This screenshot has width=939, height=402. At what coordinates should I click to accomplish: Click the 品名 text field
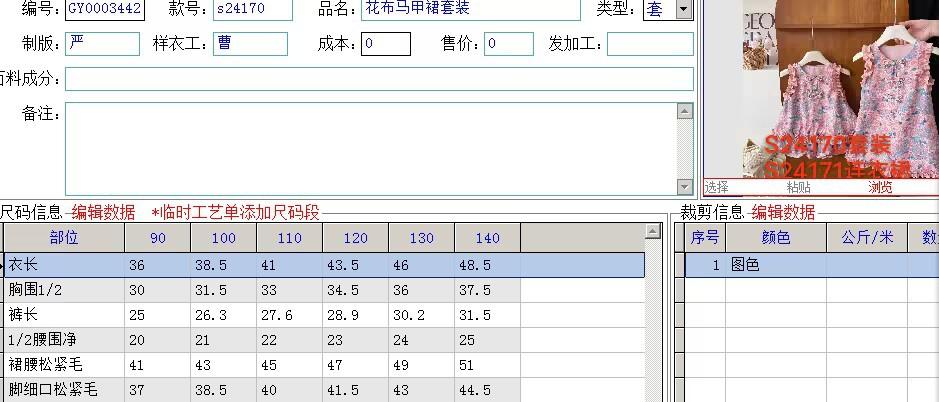470,10
